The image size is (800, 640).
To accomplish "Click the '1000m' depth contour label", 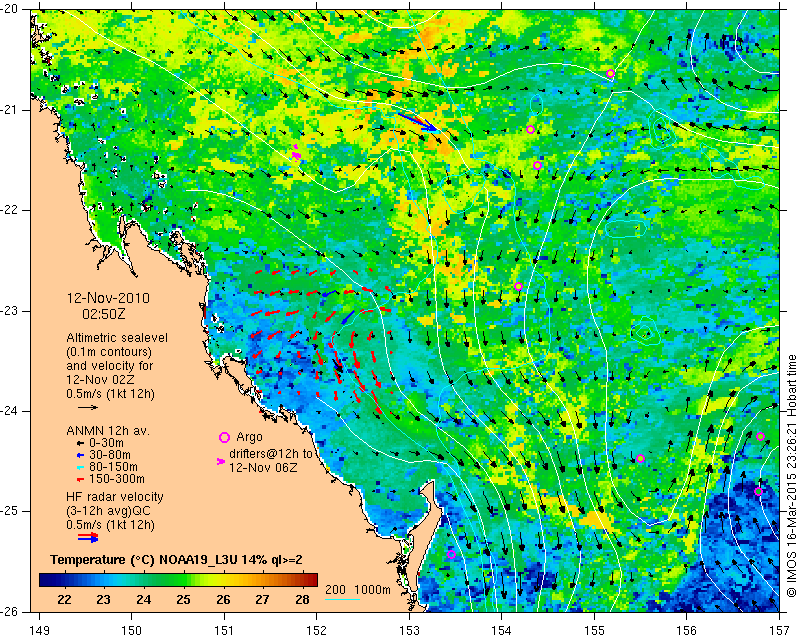I will pyautogui.click(x=372, y=590).
